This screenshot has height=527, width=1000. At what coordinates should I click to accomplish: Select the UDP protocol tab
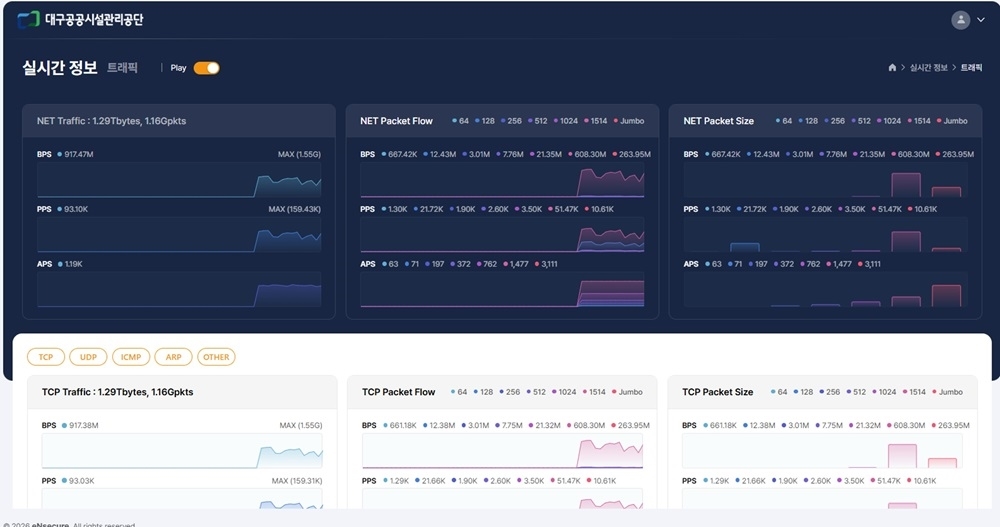[x=88, y=357]
